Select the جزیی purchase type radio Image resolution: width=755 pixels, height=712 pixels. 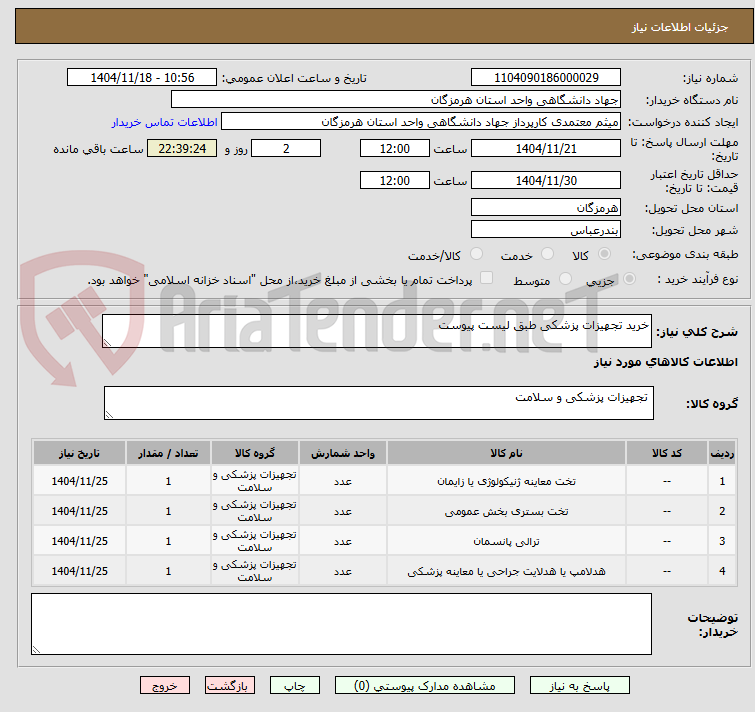click(x=629, y=279)
